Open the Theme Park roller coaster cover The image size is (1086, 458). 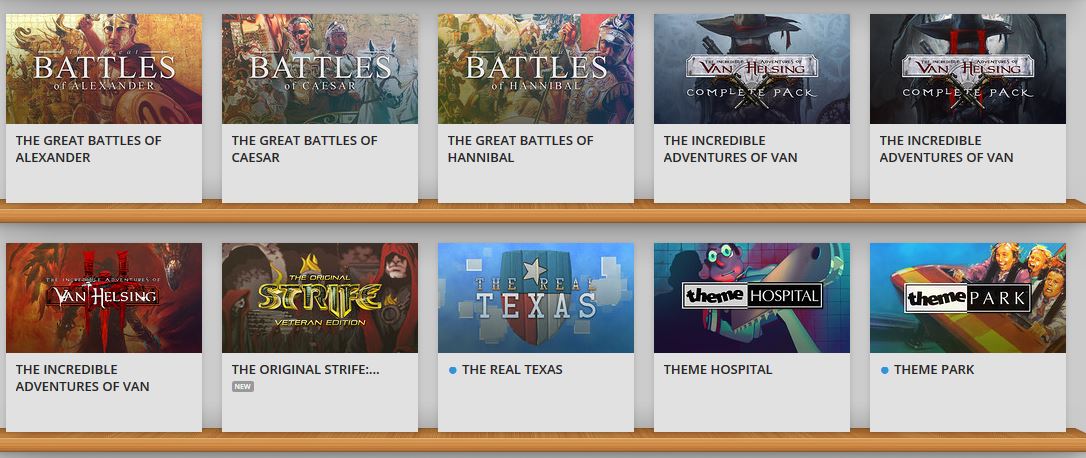pos(968,298)
